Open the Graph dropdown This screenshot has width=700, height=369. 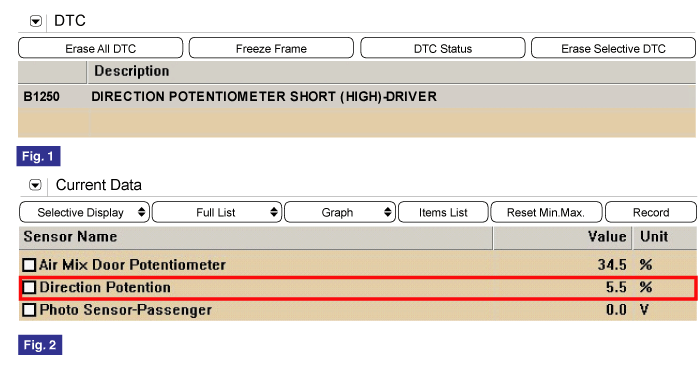click(x=340, y=212)
